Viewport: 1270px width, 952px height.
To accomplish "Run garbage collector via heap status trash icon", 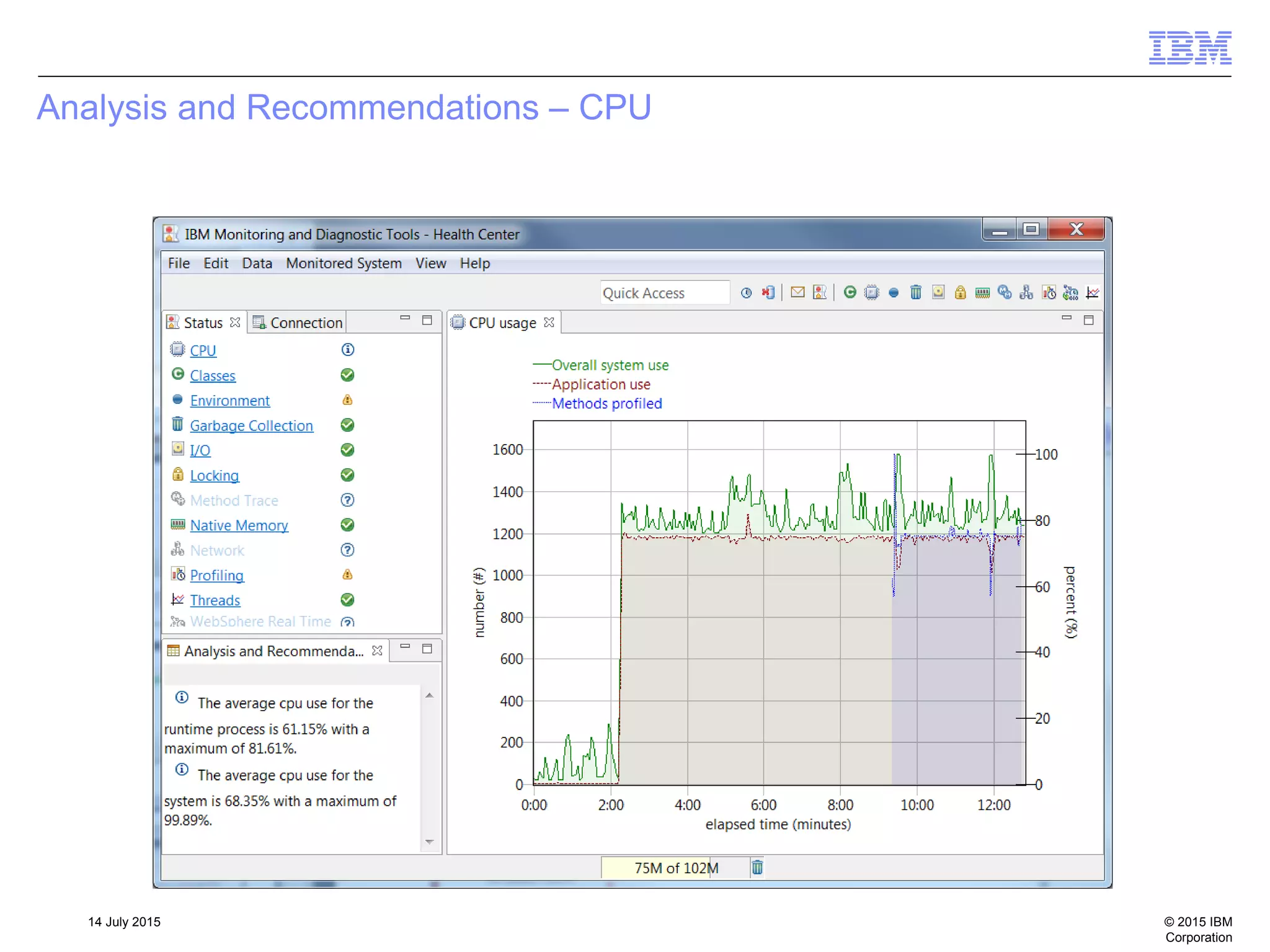I will point(757,867).
